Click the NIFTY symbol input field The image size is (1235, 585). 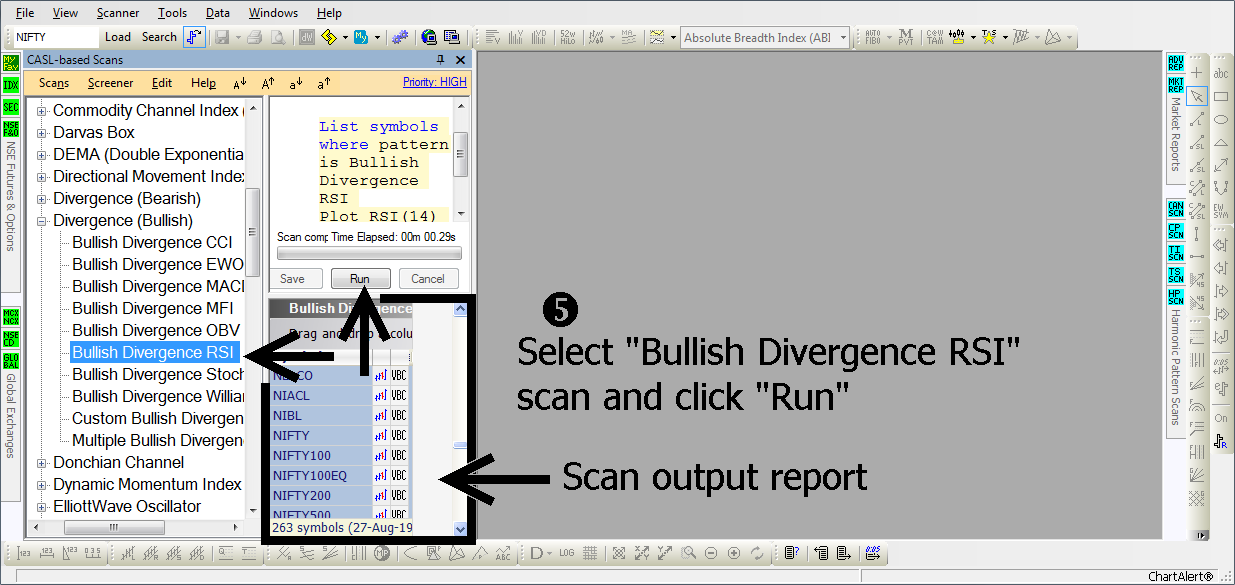coord(56,37)
